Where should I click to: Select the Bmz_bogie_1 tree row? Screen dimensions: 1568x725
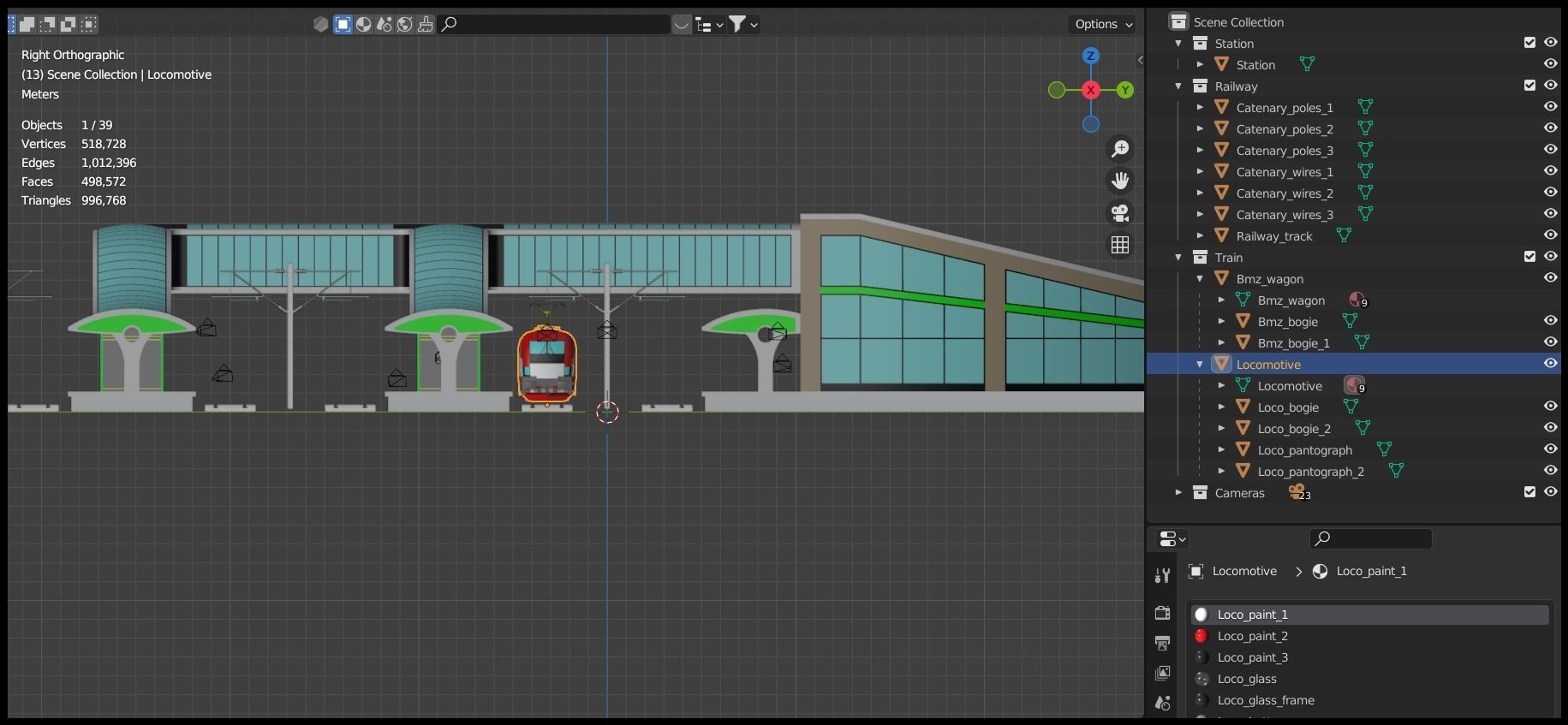[x=1353, y=342]
